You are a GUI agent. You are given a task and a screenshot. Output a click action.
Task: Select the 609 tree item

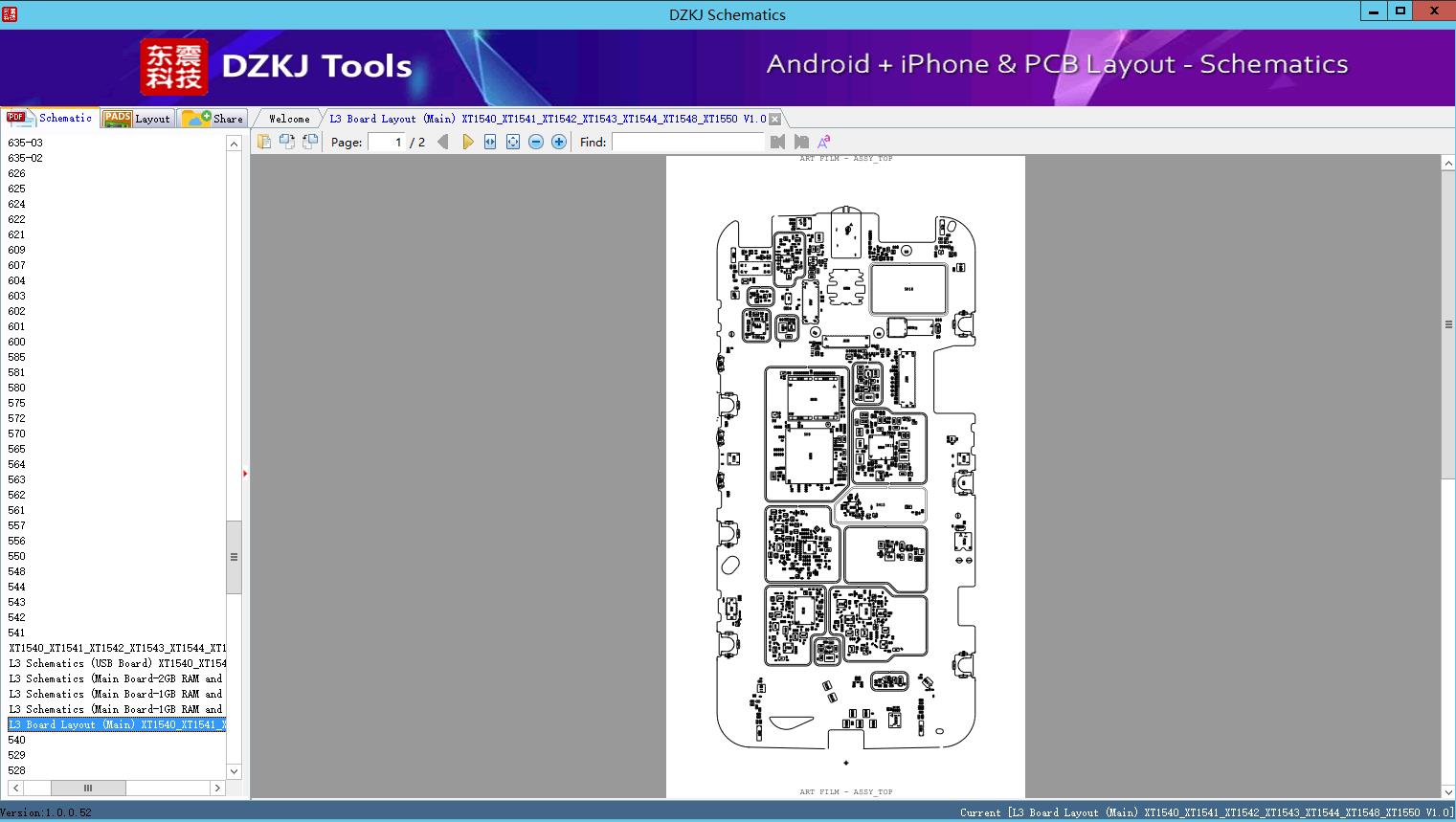17,250
